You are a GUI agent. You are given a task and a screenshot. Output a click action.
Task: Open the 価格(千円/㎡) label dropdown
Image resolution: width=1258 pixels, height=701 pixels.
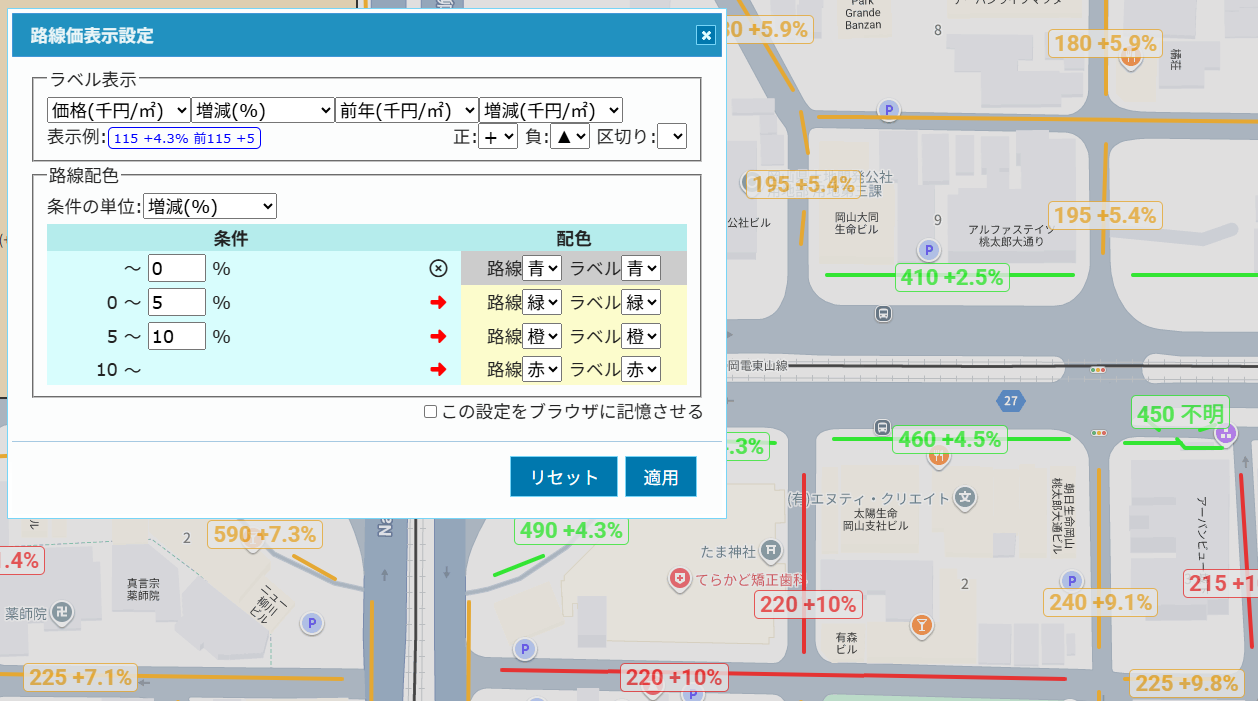click(118, 110)
